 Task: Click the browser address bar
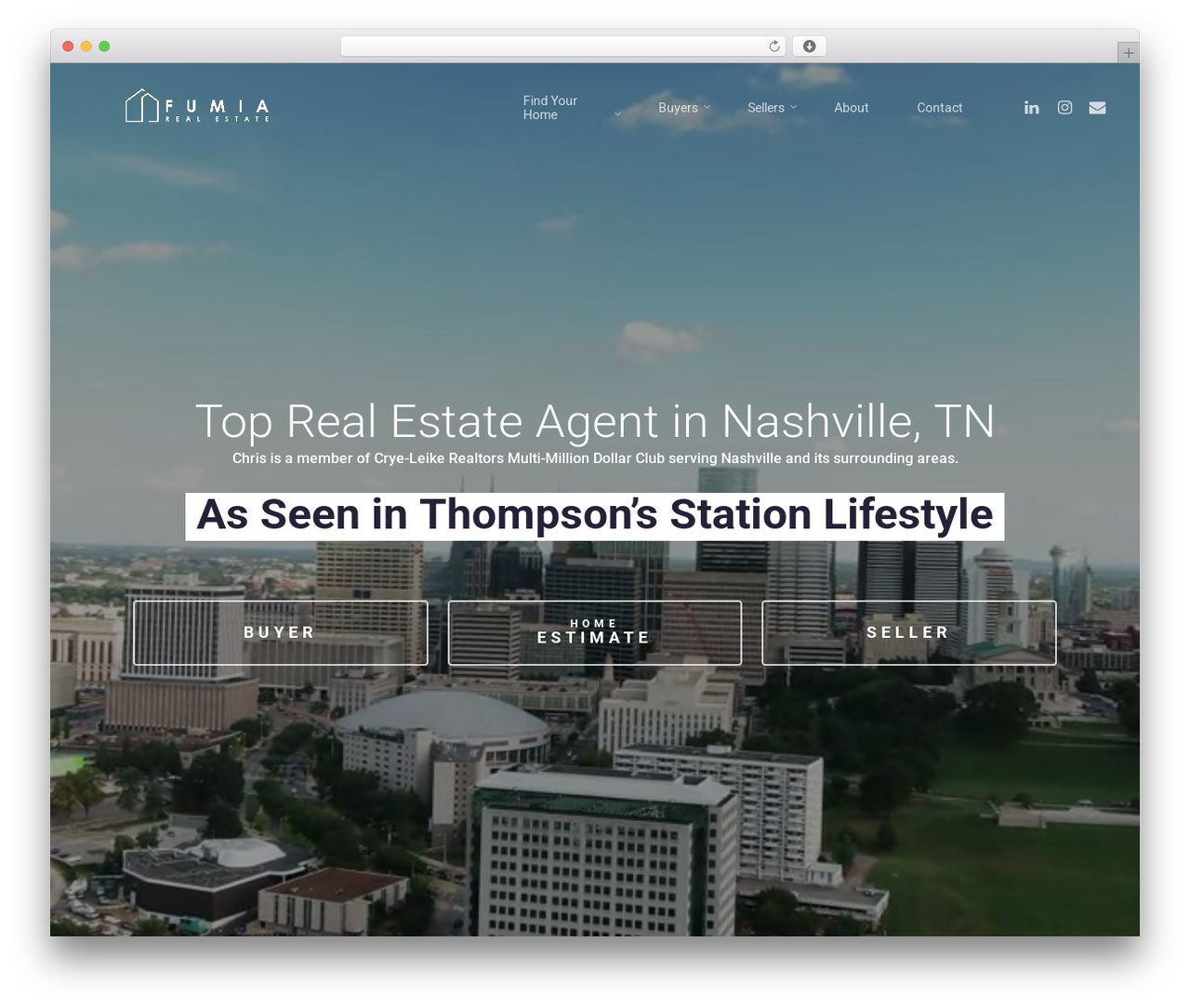(563, 46)
